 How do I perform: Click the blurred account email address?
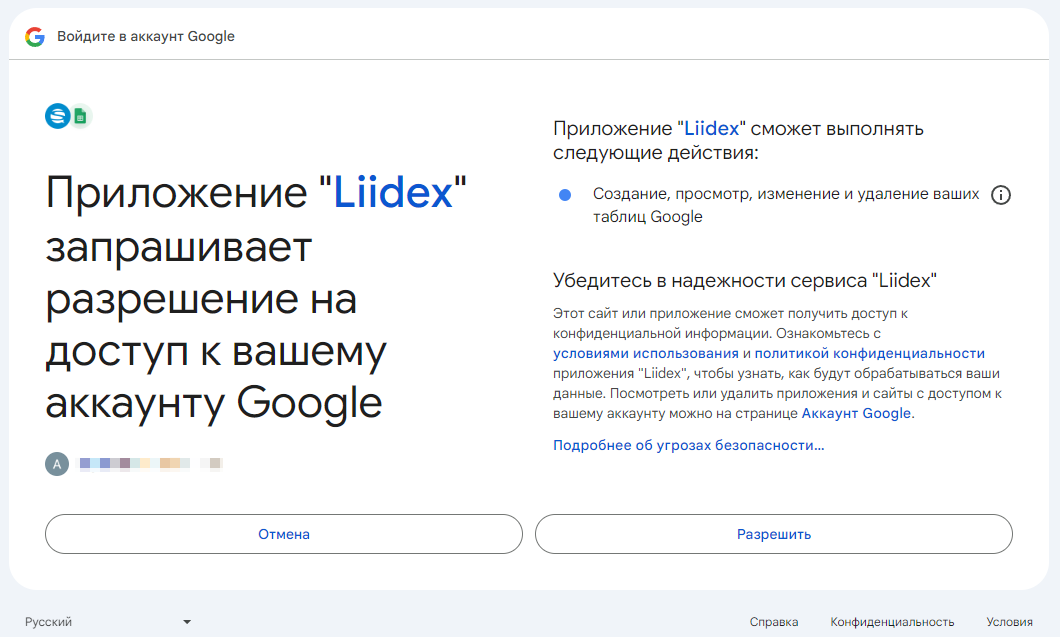tap(150, 464)
